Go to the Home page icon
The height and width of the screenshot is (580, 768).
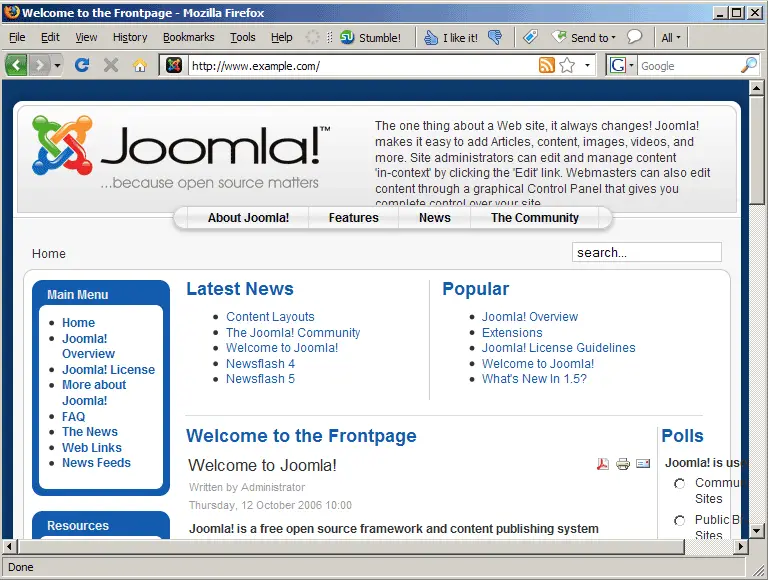pyautogui.click(x=140, y=65)
